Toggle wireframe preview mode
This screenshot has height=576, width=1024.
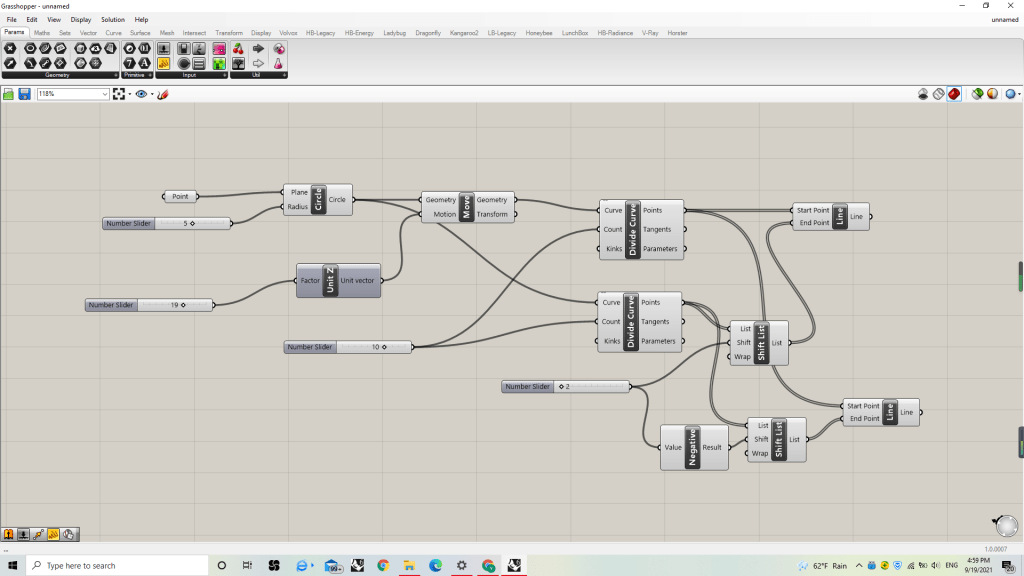pos(939,94)
